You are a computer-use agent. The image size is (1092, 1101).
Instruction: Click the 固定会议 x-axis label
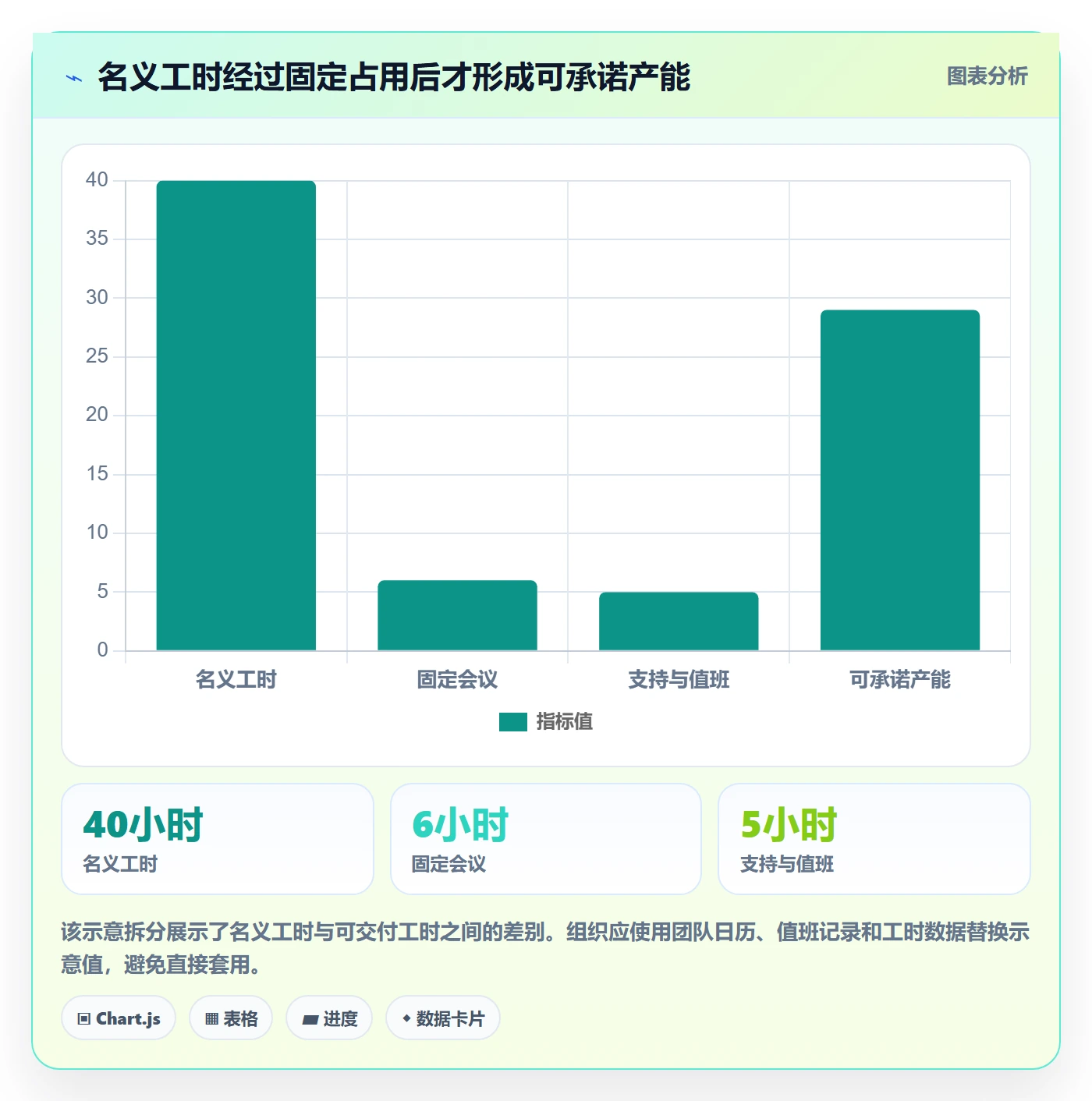(458, 680)
